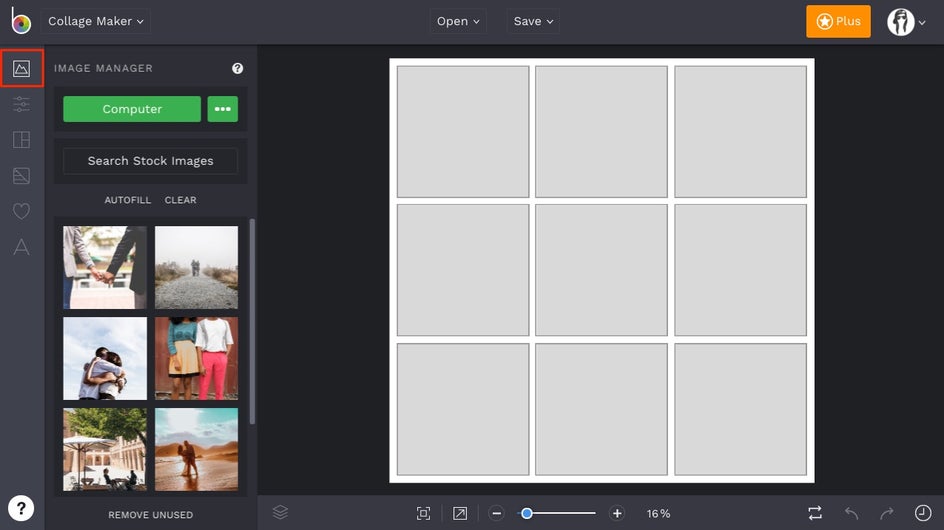Zoom in with the plus button
The width and height of the screenshot is (944, 530).
617,513
